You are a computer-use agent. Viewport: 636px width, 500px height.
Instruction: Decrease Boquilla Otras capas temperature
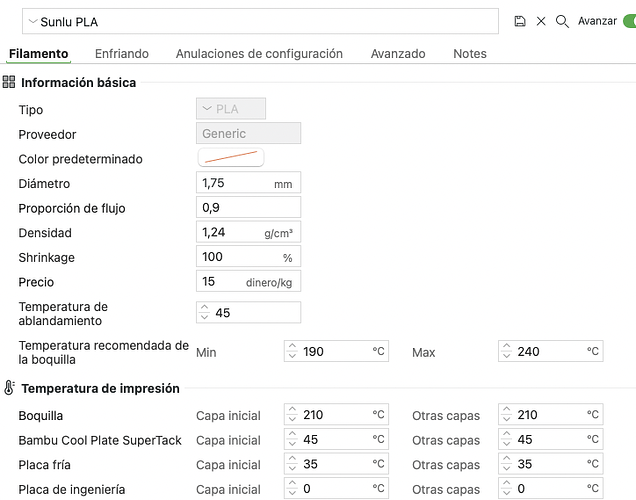(507, 419)
